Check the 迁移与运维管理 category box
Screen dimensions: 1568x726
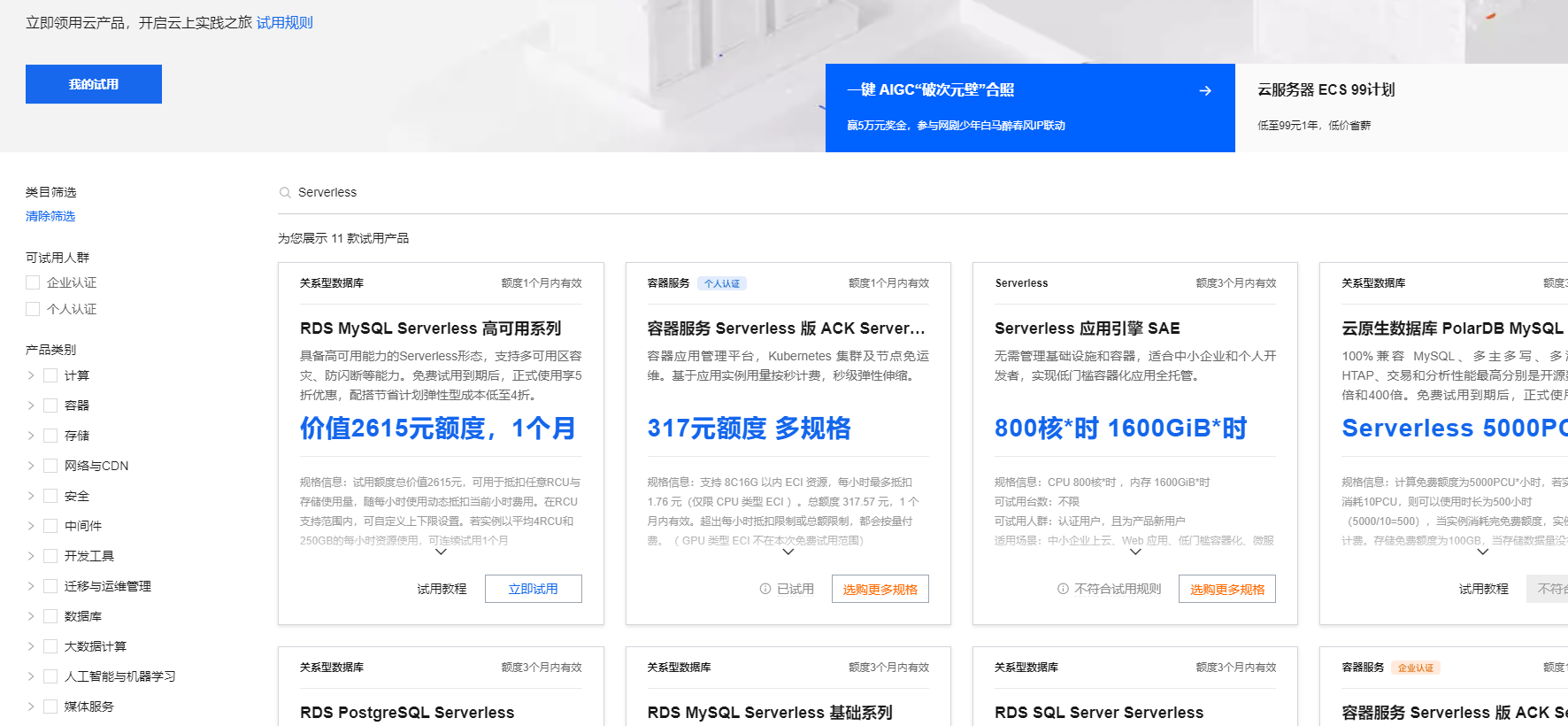[x=50, y=586]
